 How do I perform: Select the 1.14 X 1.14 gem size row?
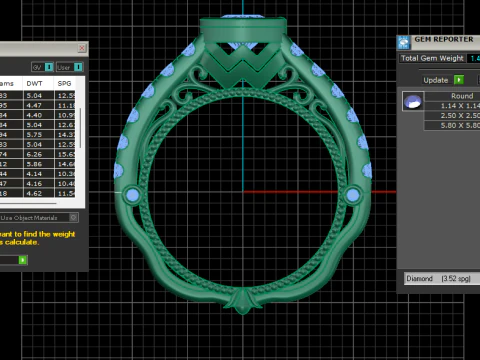point(452,106)
